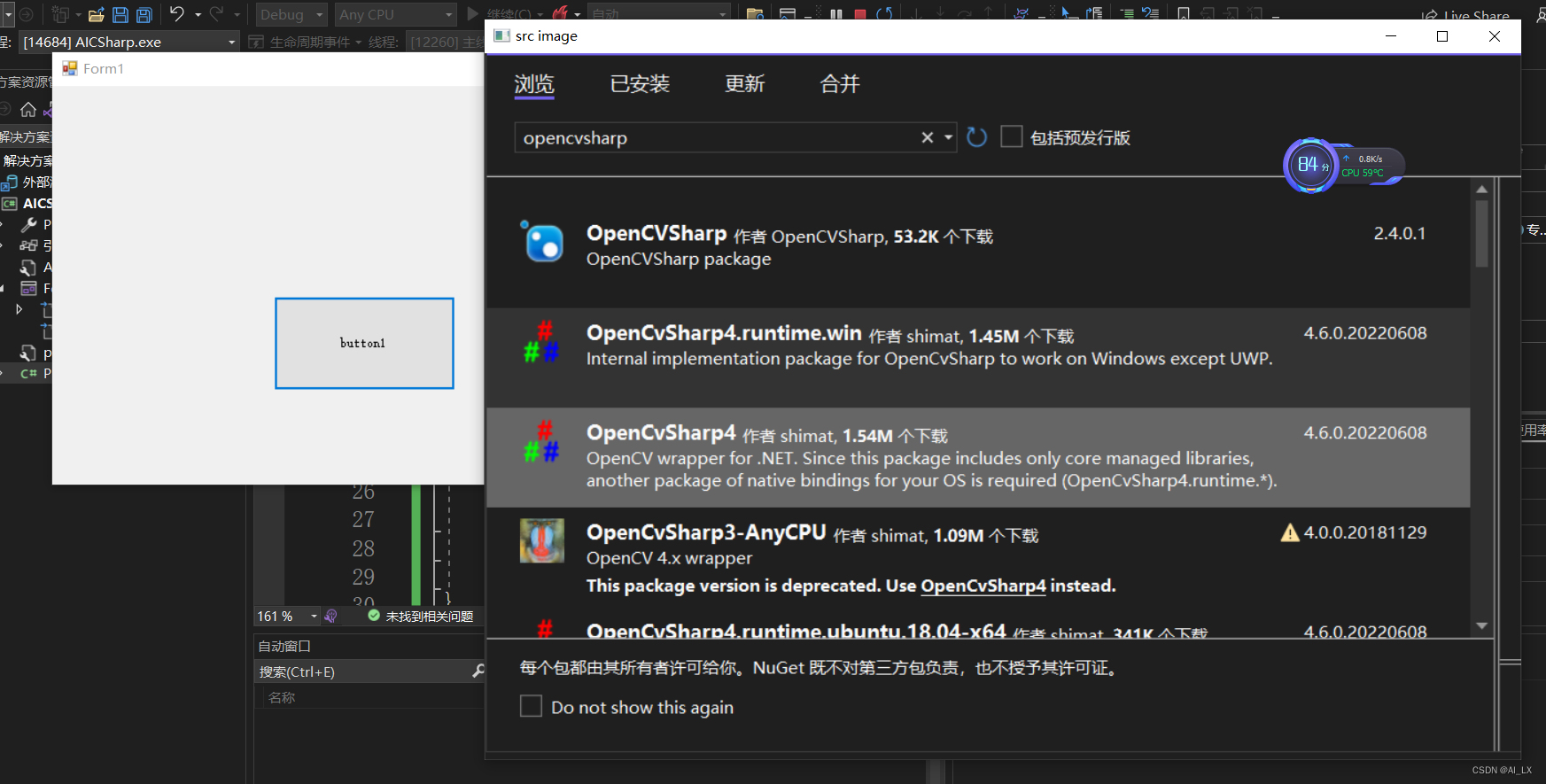Open the Hot Reload options dropdown arrow

pyautogui.click(x=577, y=15)
